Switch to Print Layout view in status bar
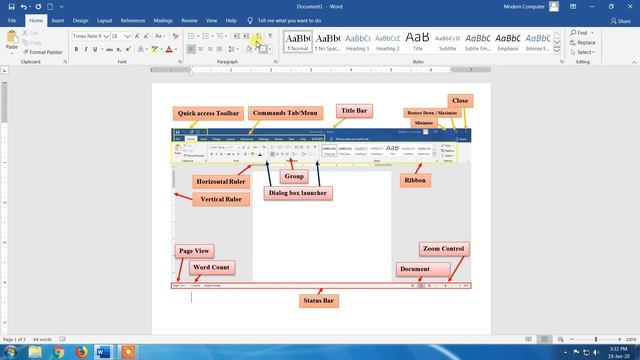Image resolution: width=640 pixels, height=360 pixels. [x=544, y=339]
